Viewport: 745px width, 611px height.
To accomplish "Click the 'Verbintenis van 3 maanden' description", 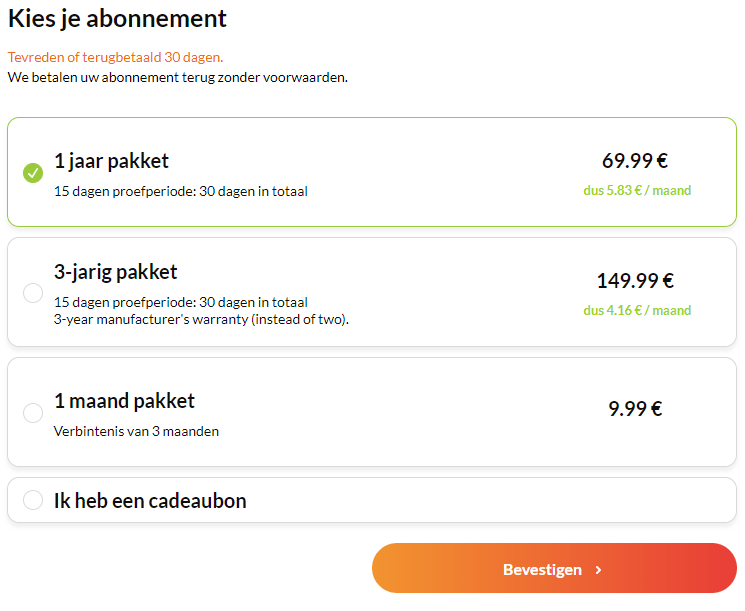I will point(136,432).
